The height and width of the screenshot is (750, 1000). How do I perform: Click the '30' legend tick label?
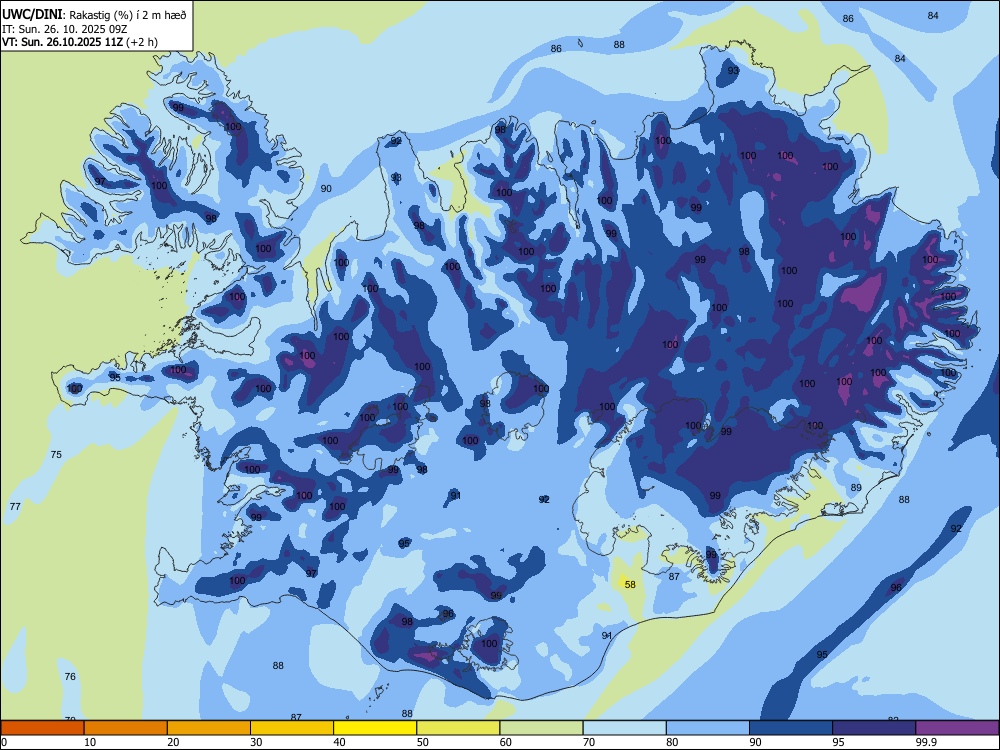click(x=256, y=742)
